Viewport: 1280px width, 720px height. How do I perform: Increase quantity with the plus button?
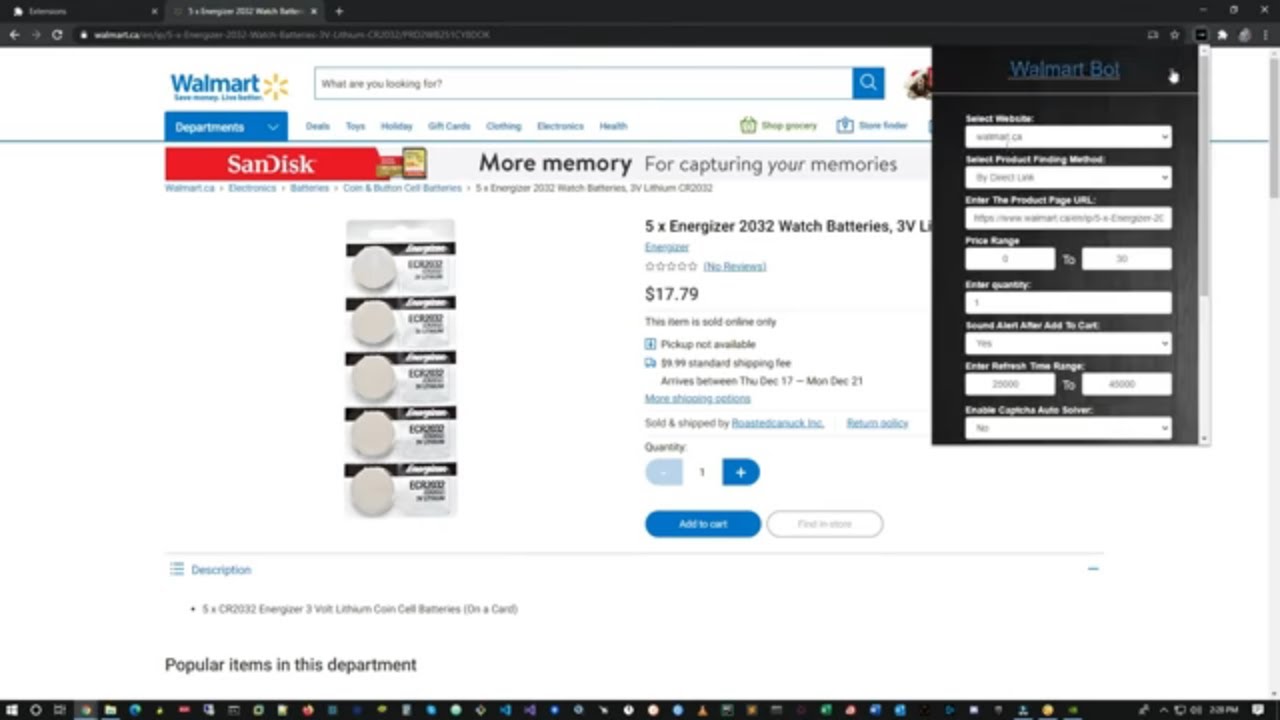[740, 472]
